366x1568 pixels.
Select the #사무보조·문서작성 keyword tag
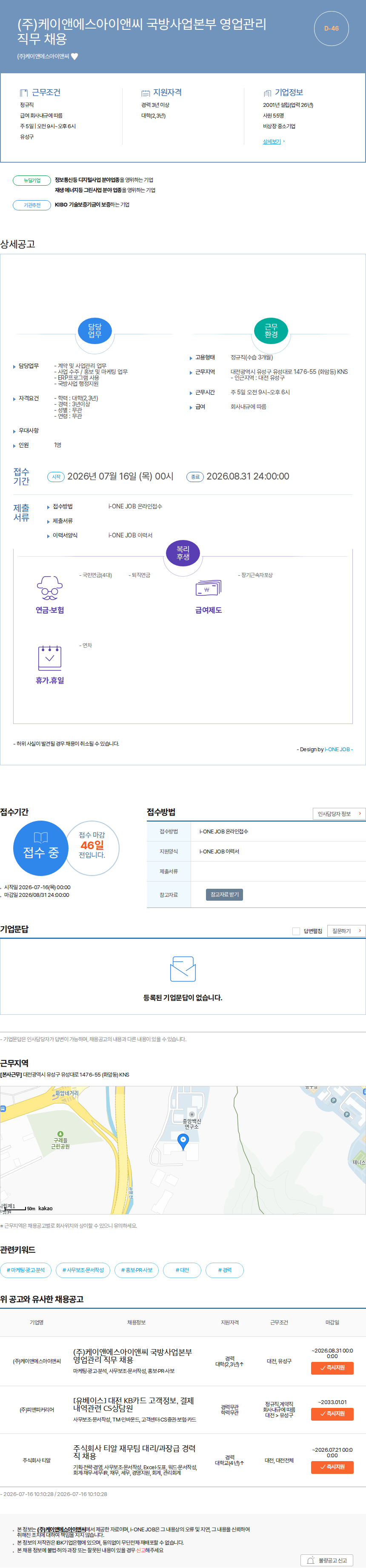[x=83, y=1270]
